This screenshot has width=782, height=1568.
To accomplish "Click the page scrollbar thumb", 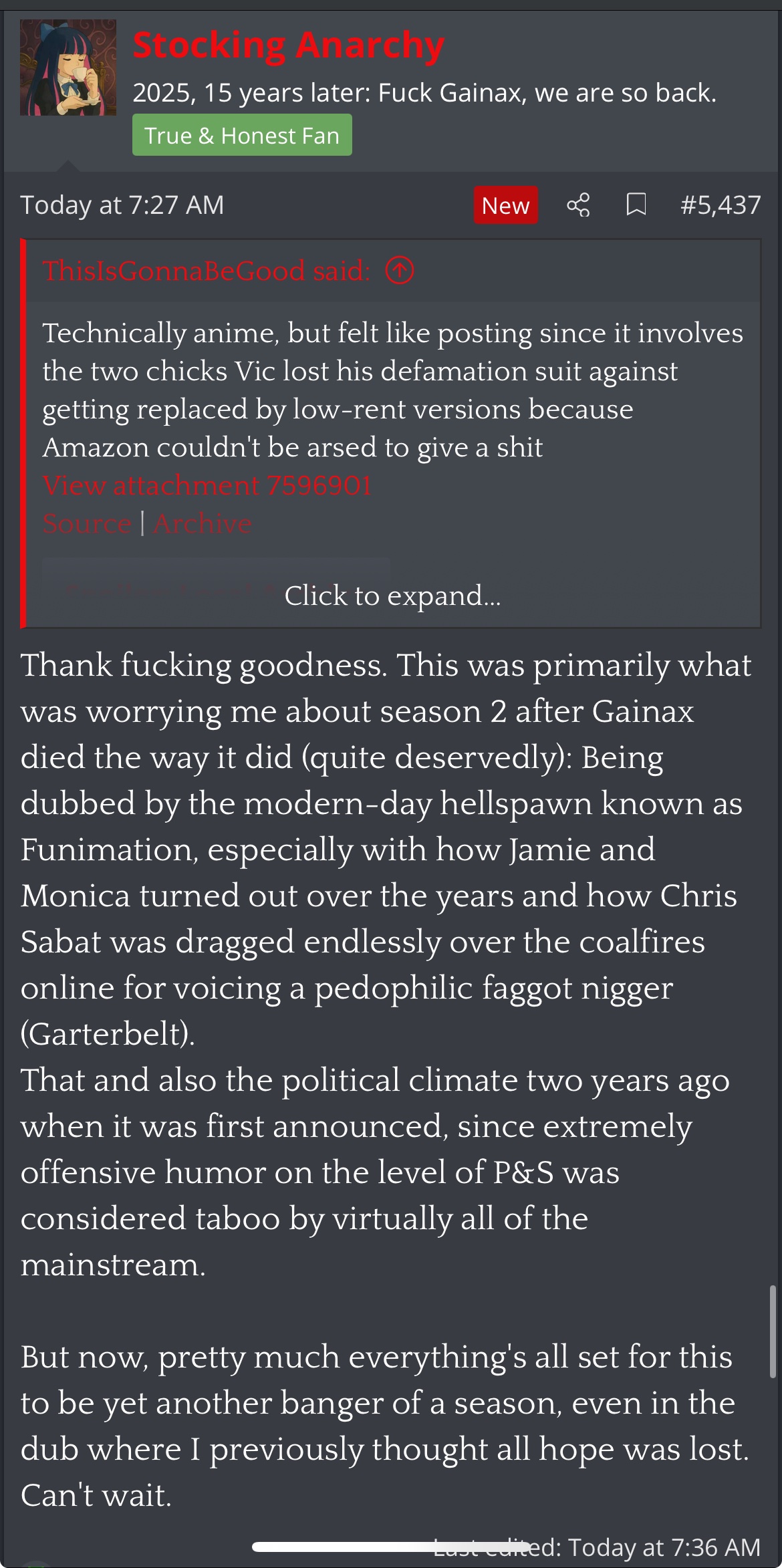I will click(x=773, y=1331).
